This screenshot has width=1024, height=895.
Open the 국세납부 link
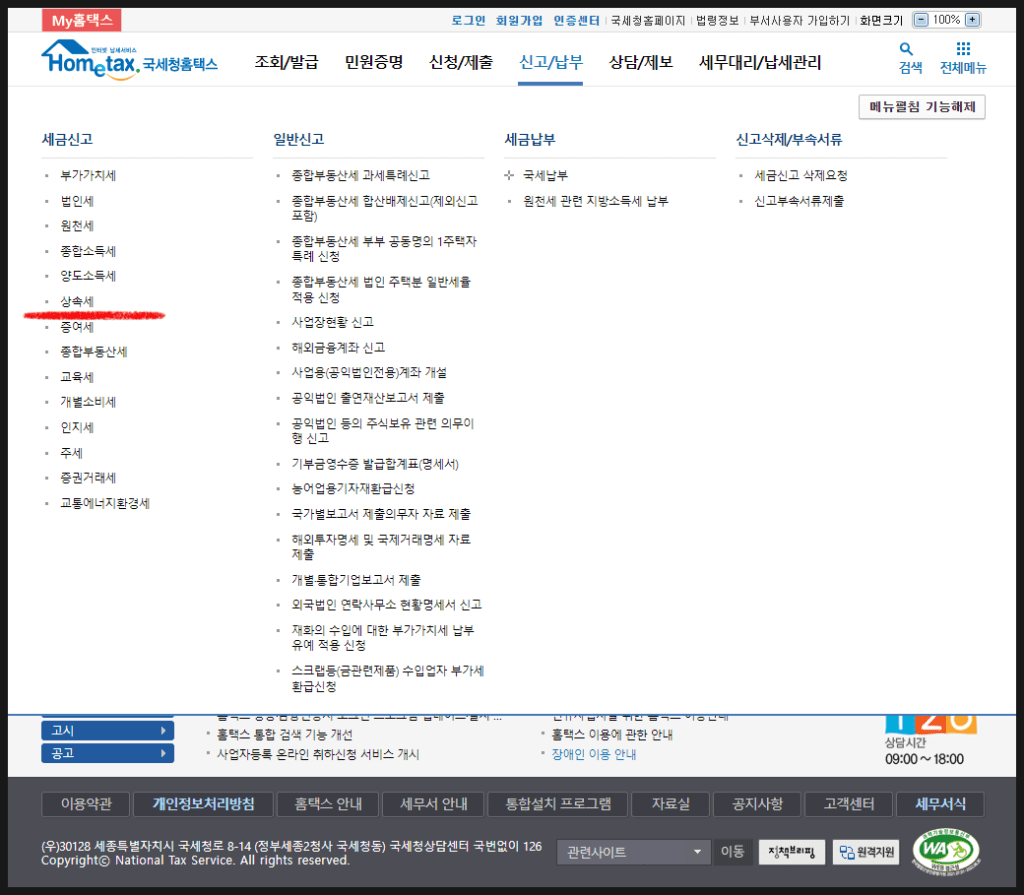pyautogui.click(x=545, y=175)
